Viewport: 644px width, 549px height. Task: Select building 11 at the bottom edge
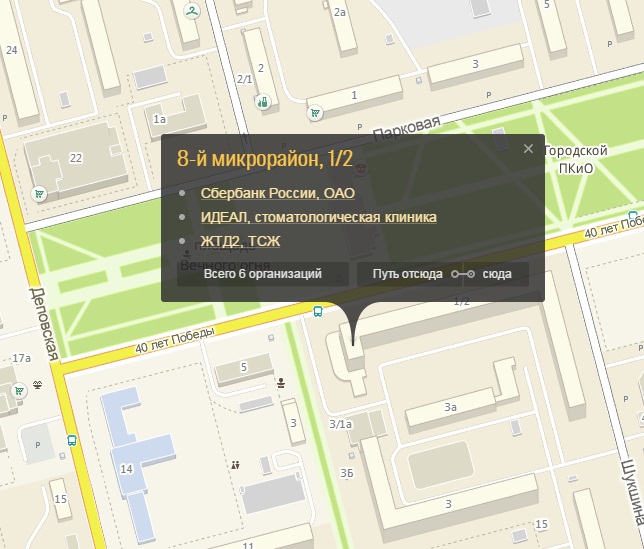point(248,545)
